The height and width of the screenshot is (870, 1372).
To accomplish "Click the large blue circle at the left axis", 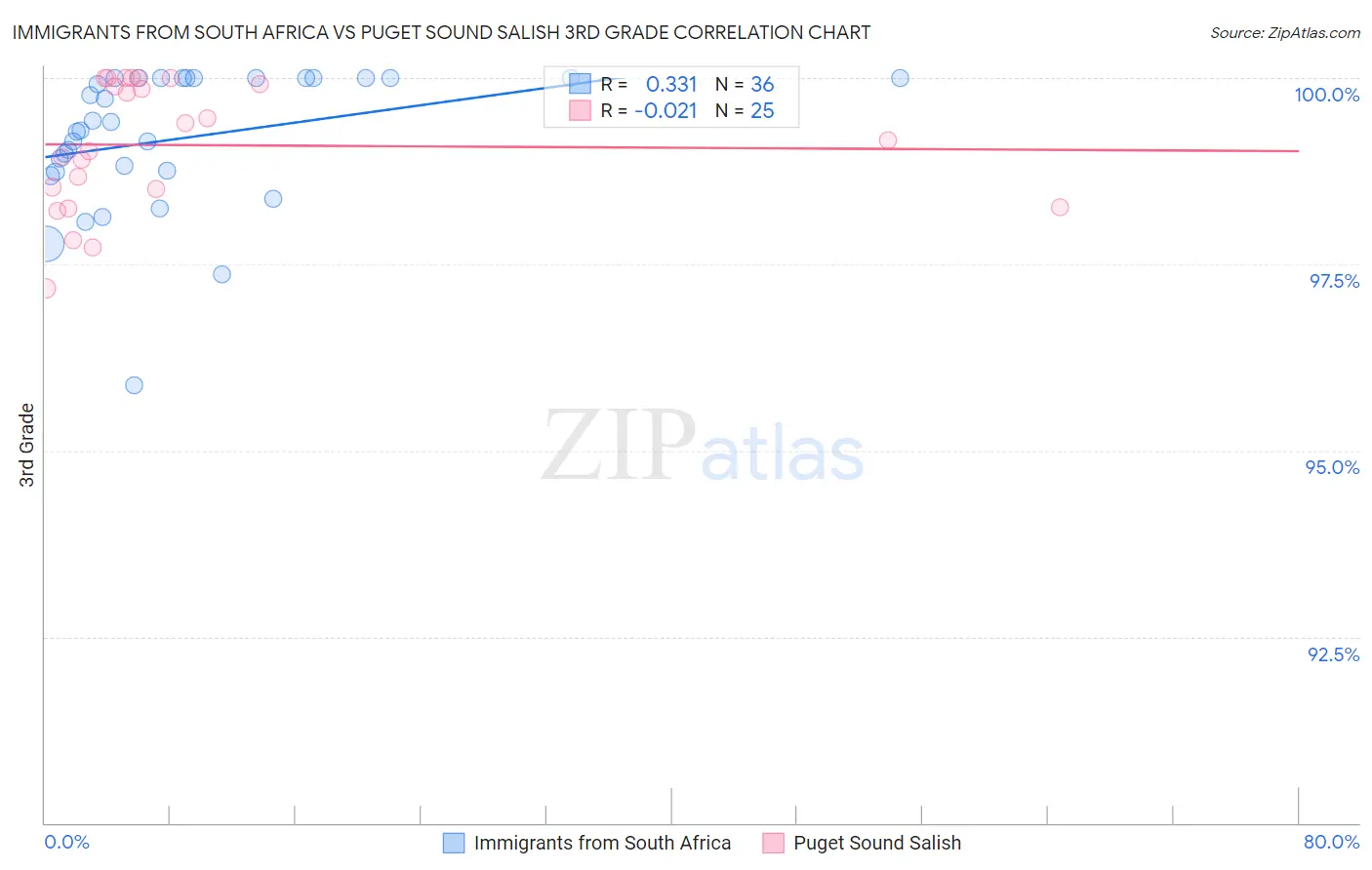I will (x=45, y=244).
